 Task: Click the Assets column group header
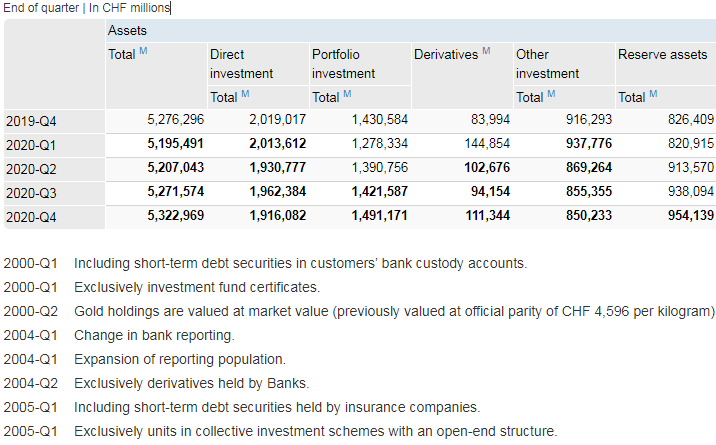click(126, 32)
